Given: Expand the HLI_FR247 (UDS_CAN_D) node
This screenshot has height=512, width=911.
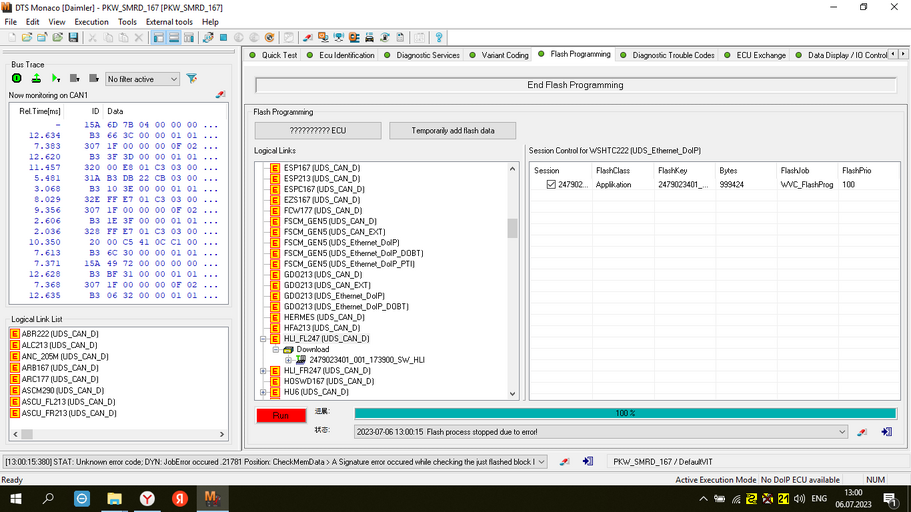Looking at the screenshot, I should click(x=263, y=371).
